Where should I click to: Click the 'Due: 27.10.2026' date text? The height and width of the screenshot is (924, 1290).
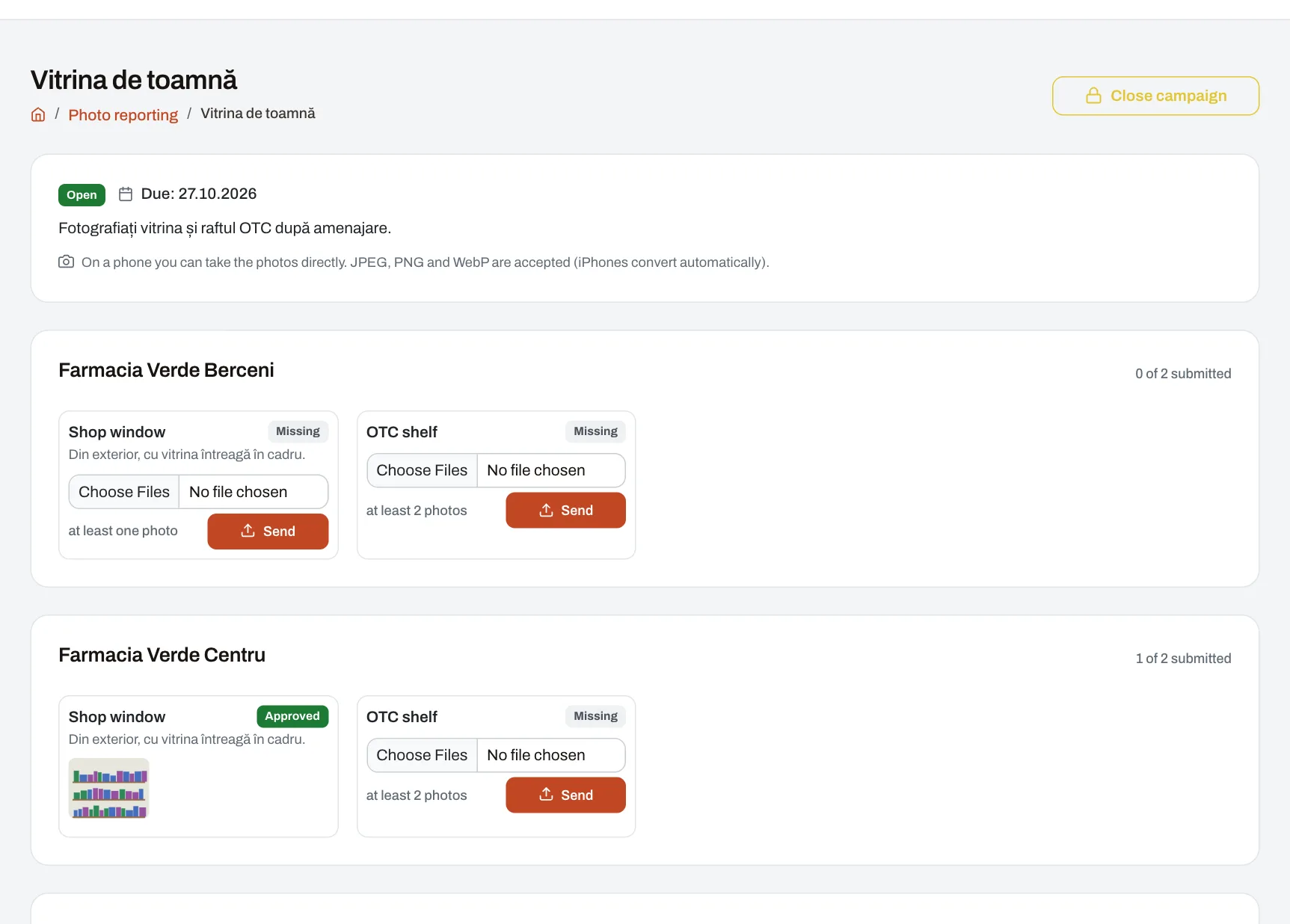click(x=199, y=194)
